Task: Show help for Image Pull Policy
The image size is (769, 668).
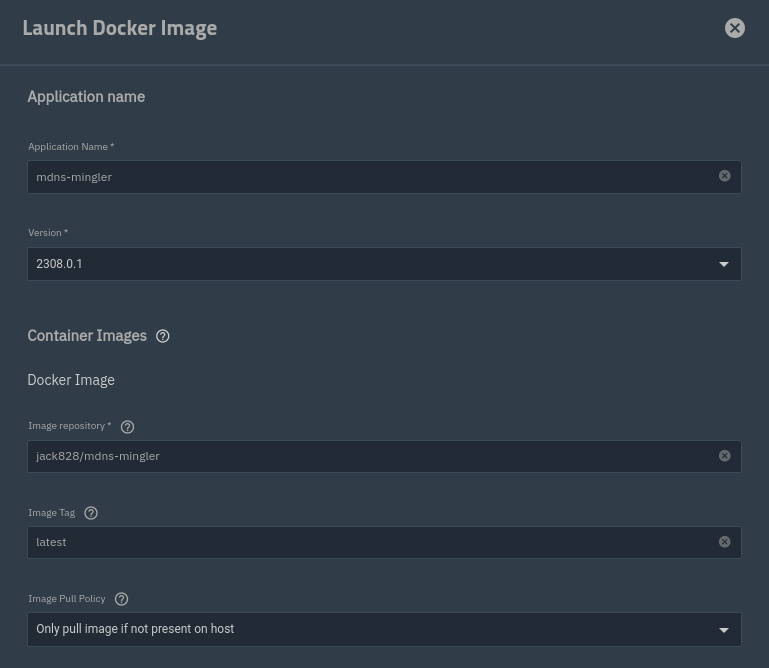Action: pyautogui.click(x=122, y=599)
